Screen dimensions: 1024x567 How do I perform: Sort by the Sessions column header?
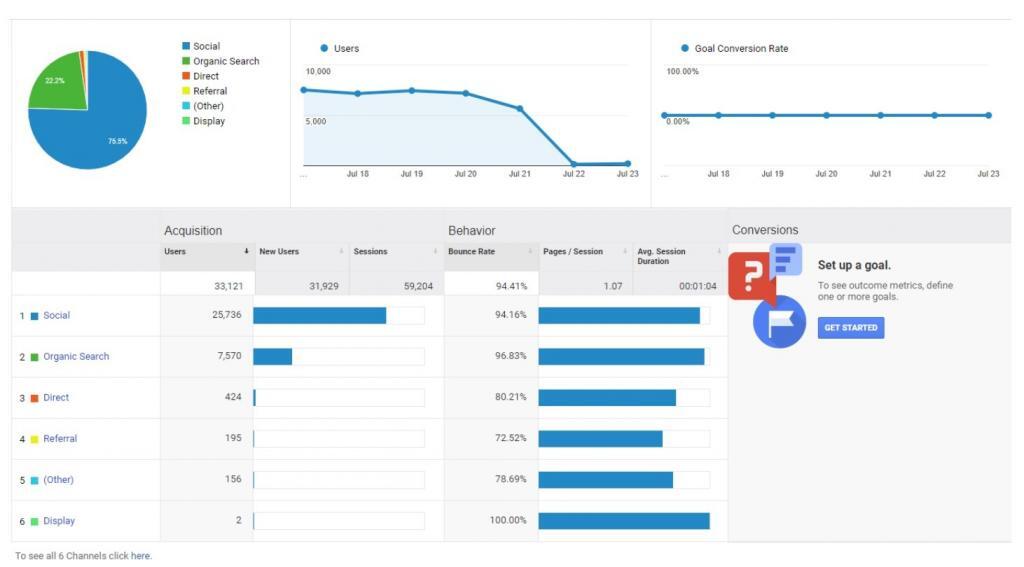pyautogui.click(x=370, y=252)
